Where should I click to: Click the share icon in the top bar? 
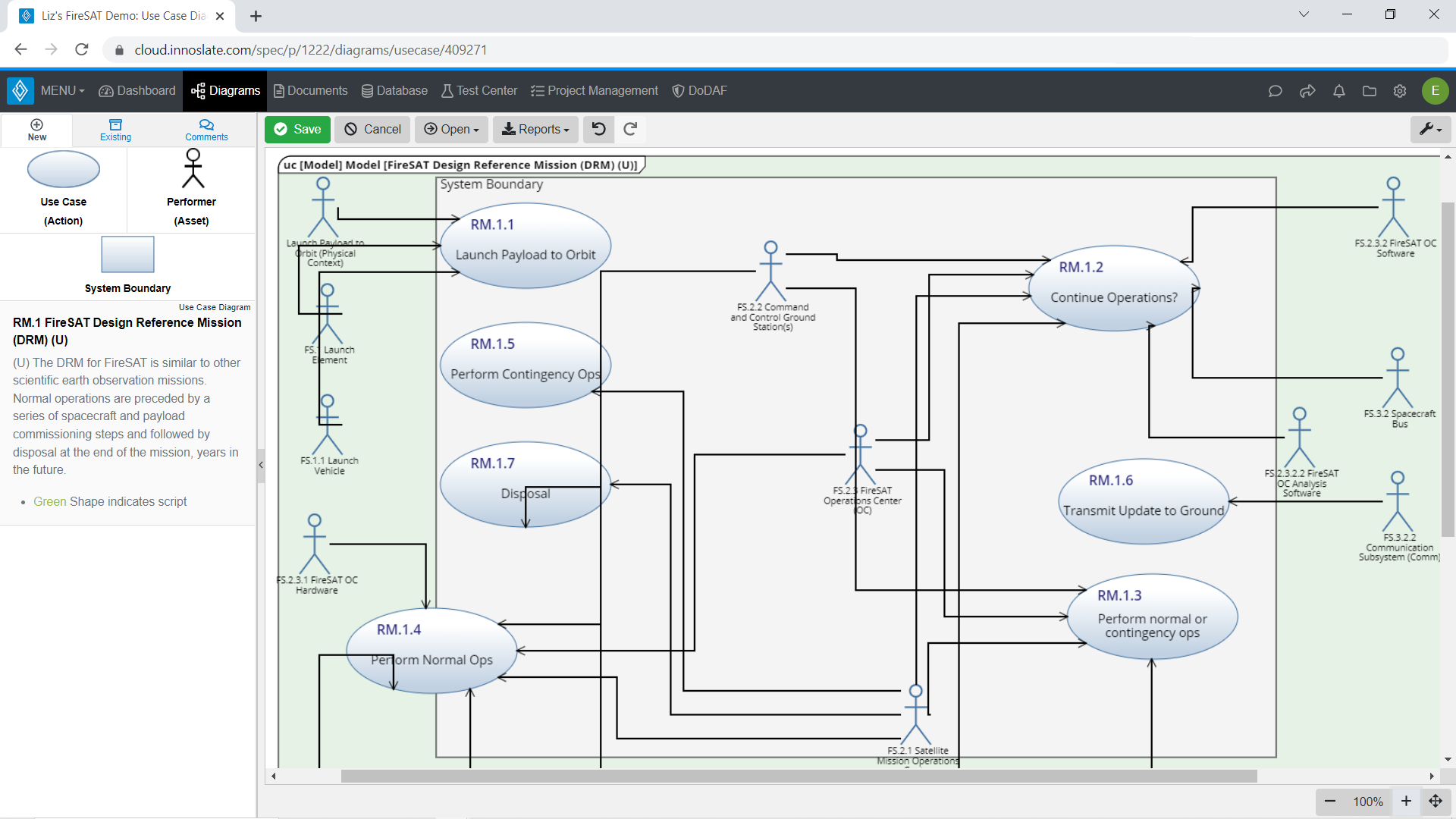1307,90
